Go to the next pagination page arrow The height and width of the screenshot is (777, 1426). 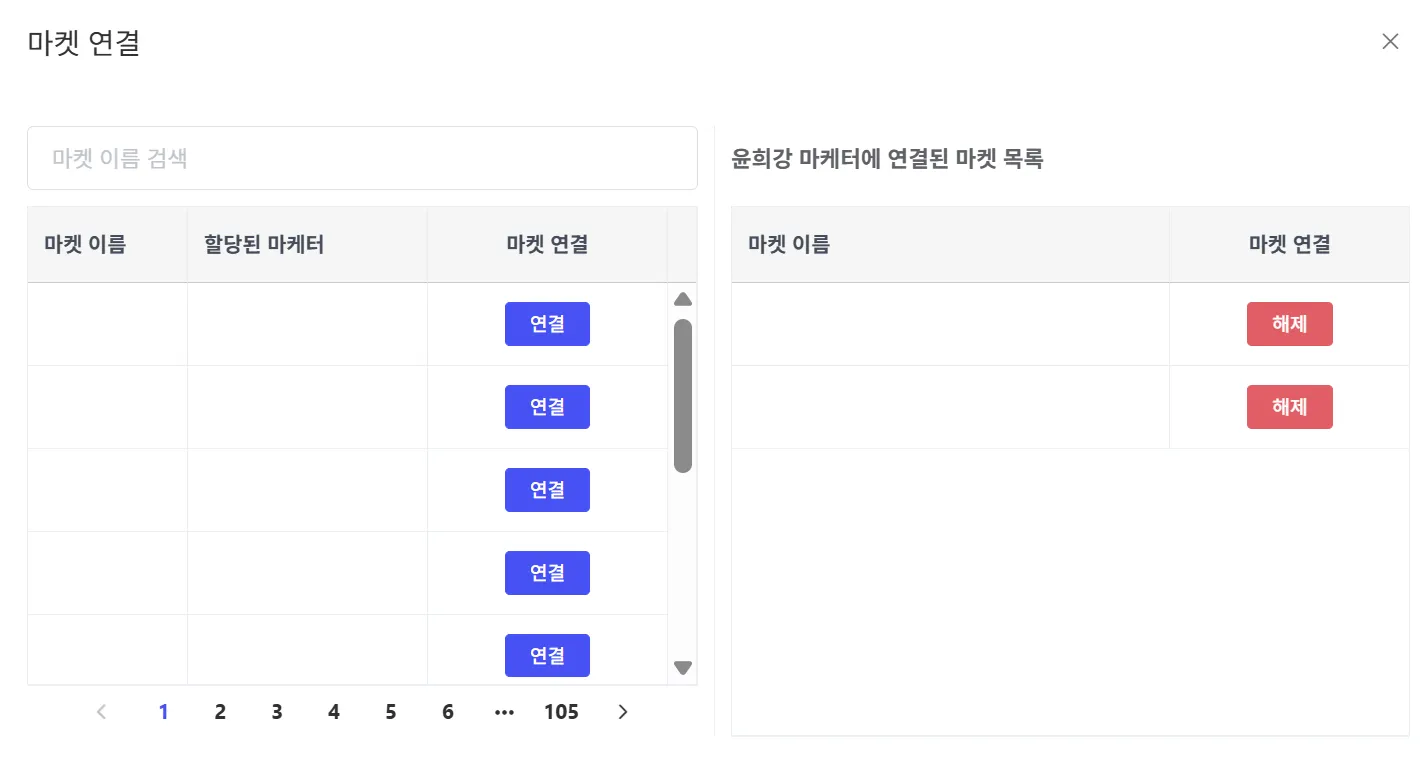coord(623,712)
